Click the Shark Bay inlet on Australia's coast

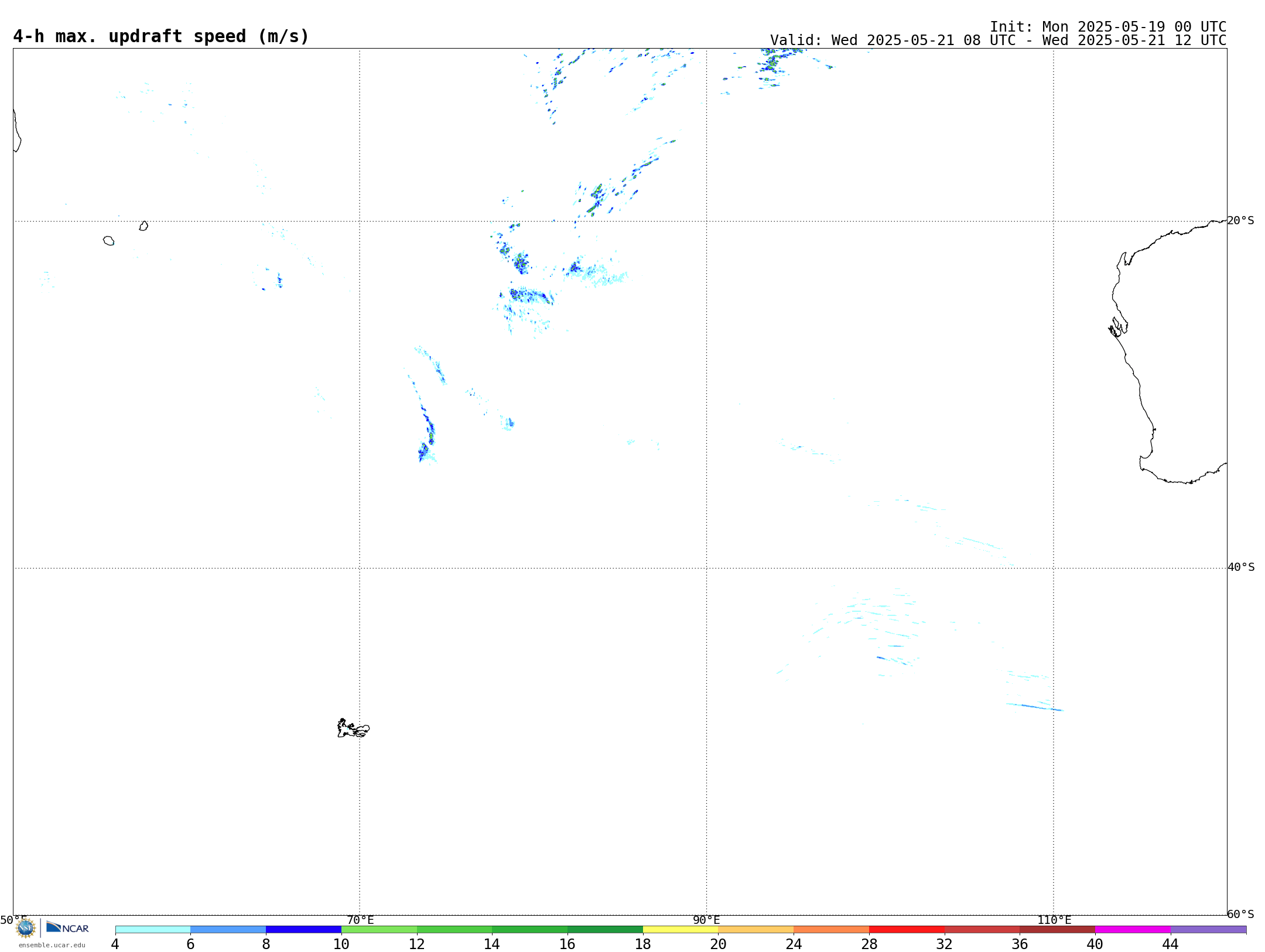pyautogui.click(x=1118, y=327)
